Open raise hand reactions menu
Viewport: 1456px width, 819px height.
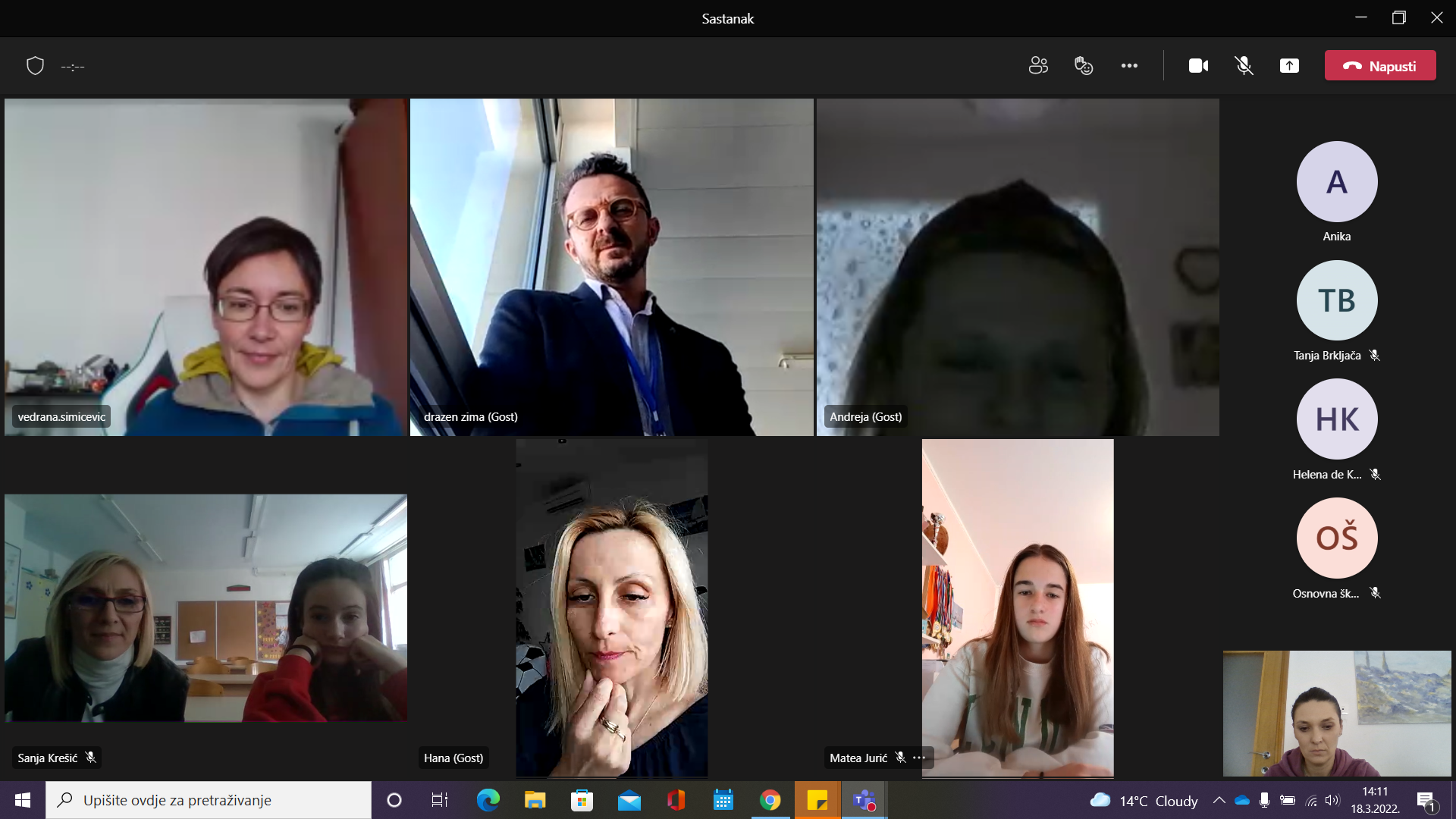1084,66
